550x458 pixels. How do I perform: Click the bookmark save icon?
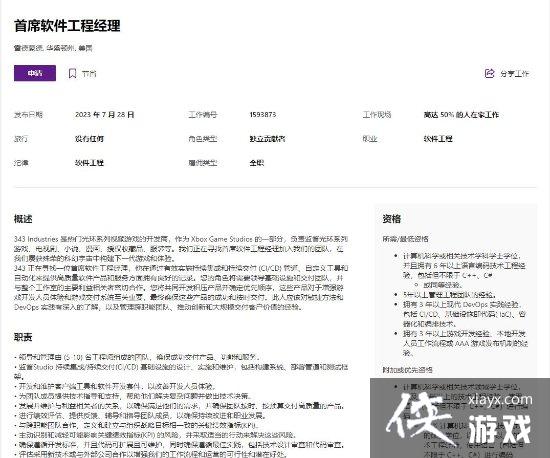72,73
